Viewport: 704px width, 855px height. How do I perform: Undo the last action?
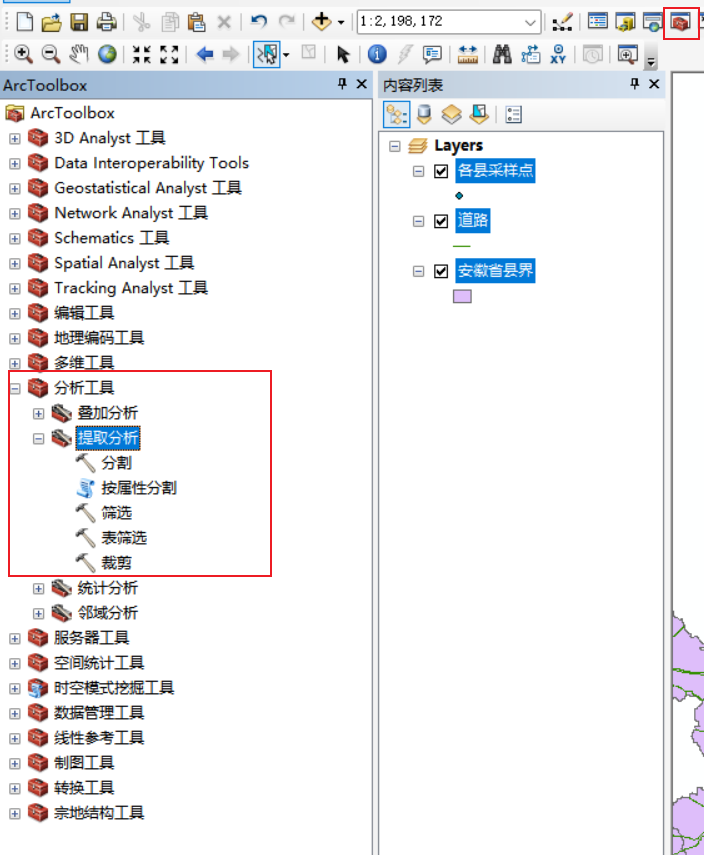(x=258, y=22)
